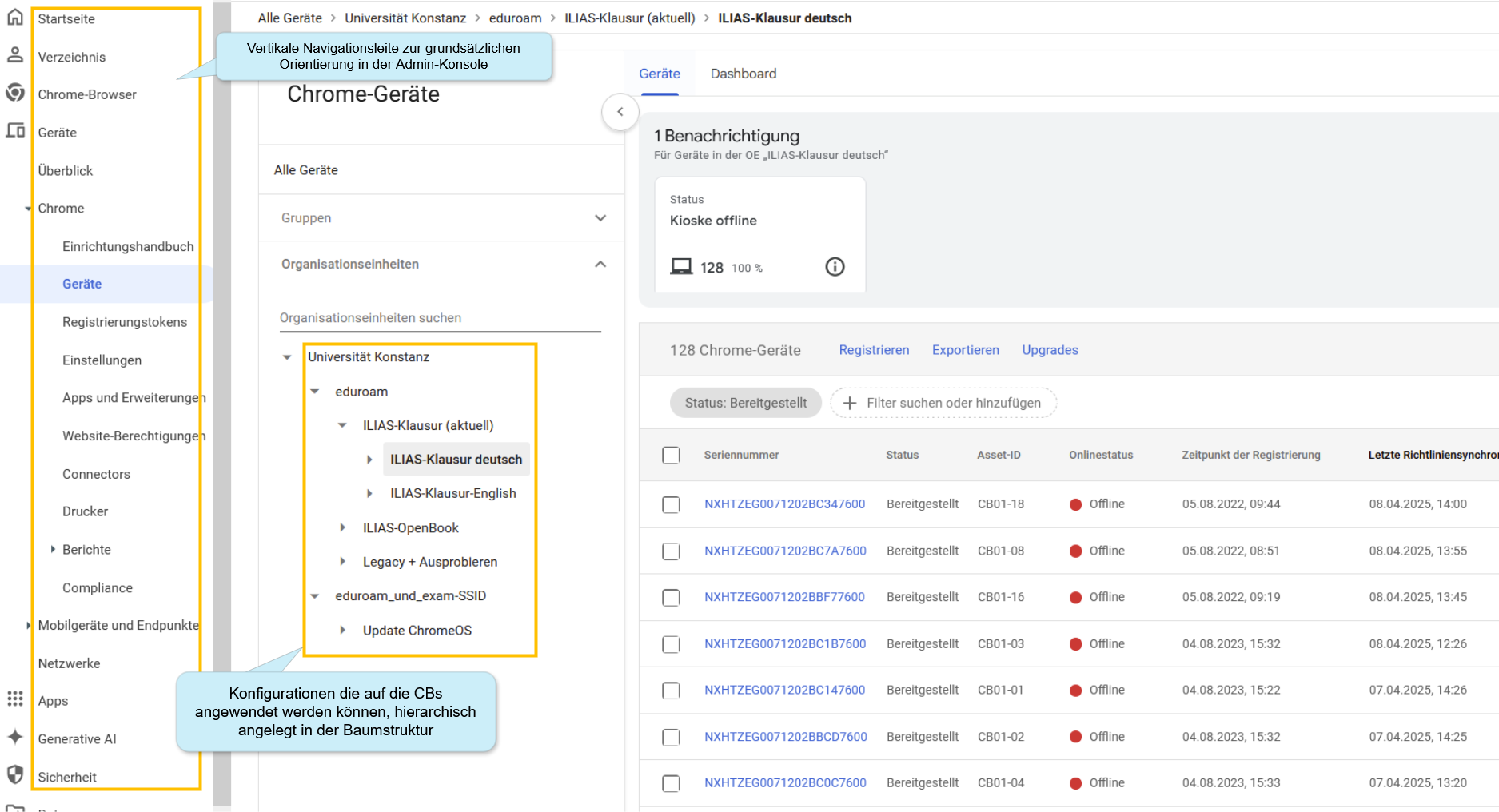Click the 'Status: Bereitgestellt' filter chip

[745, 403]
